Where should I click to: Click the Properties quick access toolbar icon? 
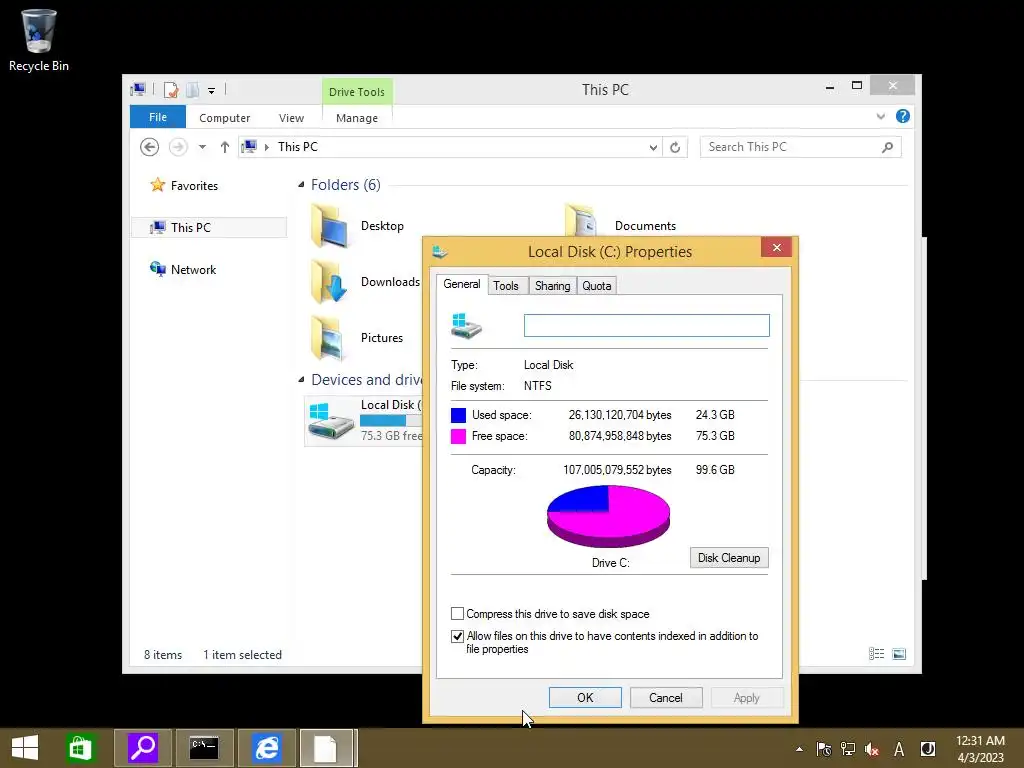(171, 89)
